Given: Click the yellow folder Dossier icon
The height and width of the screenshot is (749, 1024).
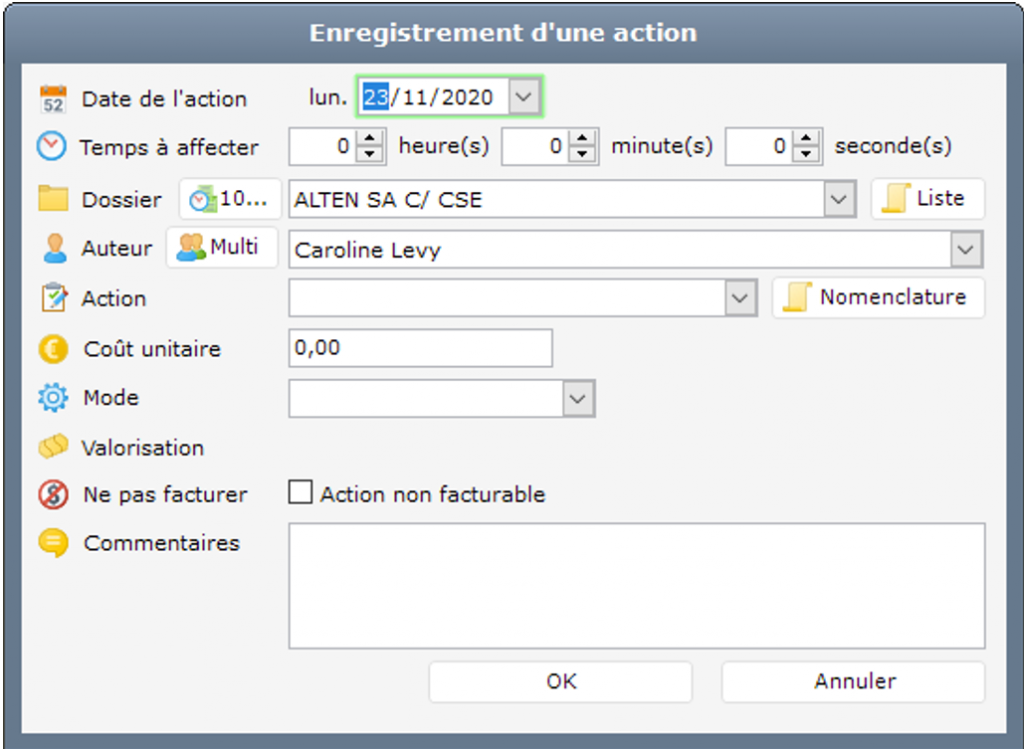Looking at the screenshot, I should pyautogui.click(x=52, y=198).
